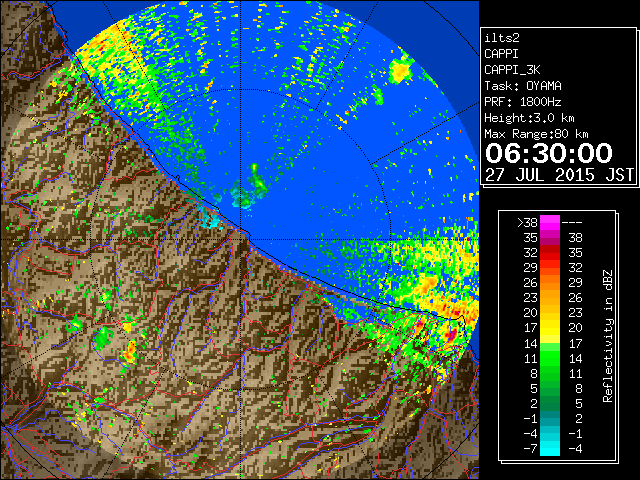The height and width of the screenshot is (480, 640).
Task: Pick the orange swatch in the 26–29 row
Action: pos(550,283)
